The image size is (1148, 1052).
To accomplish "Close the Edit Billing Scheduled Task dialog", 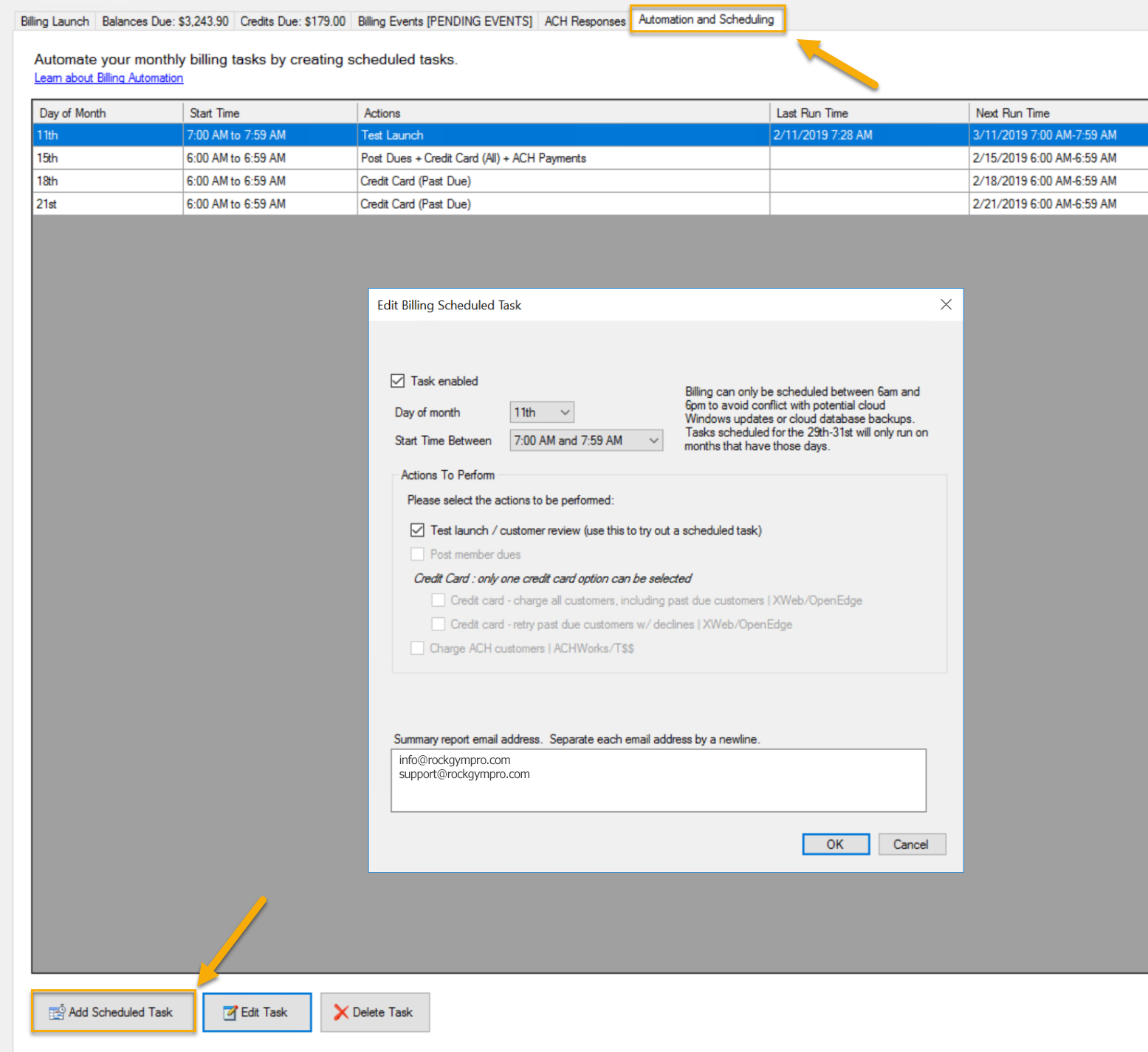I will pos(946,305).
